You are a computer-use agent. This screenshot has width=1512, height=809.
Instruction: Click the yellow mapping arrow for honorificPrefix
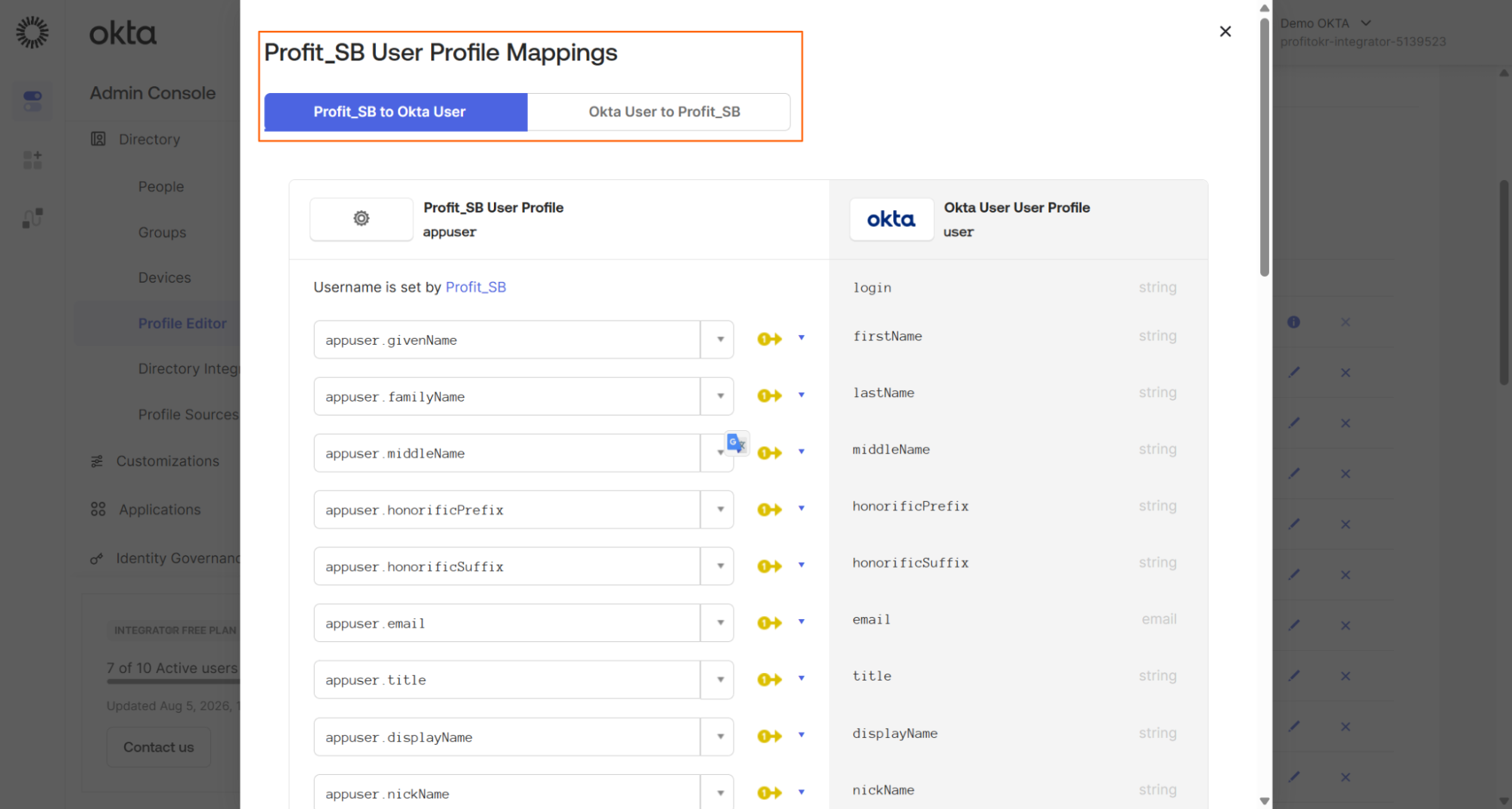pos(769,509)
